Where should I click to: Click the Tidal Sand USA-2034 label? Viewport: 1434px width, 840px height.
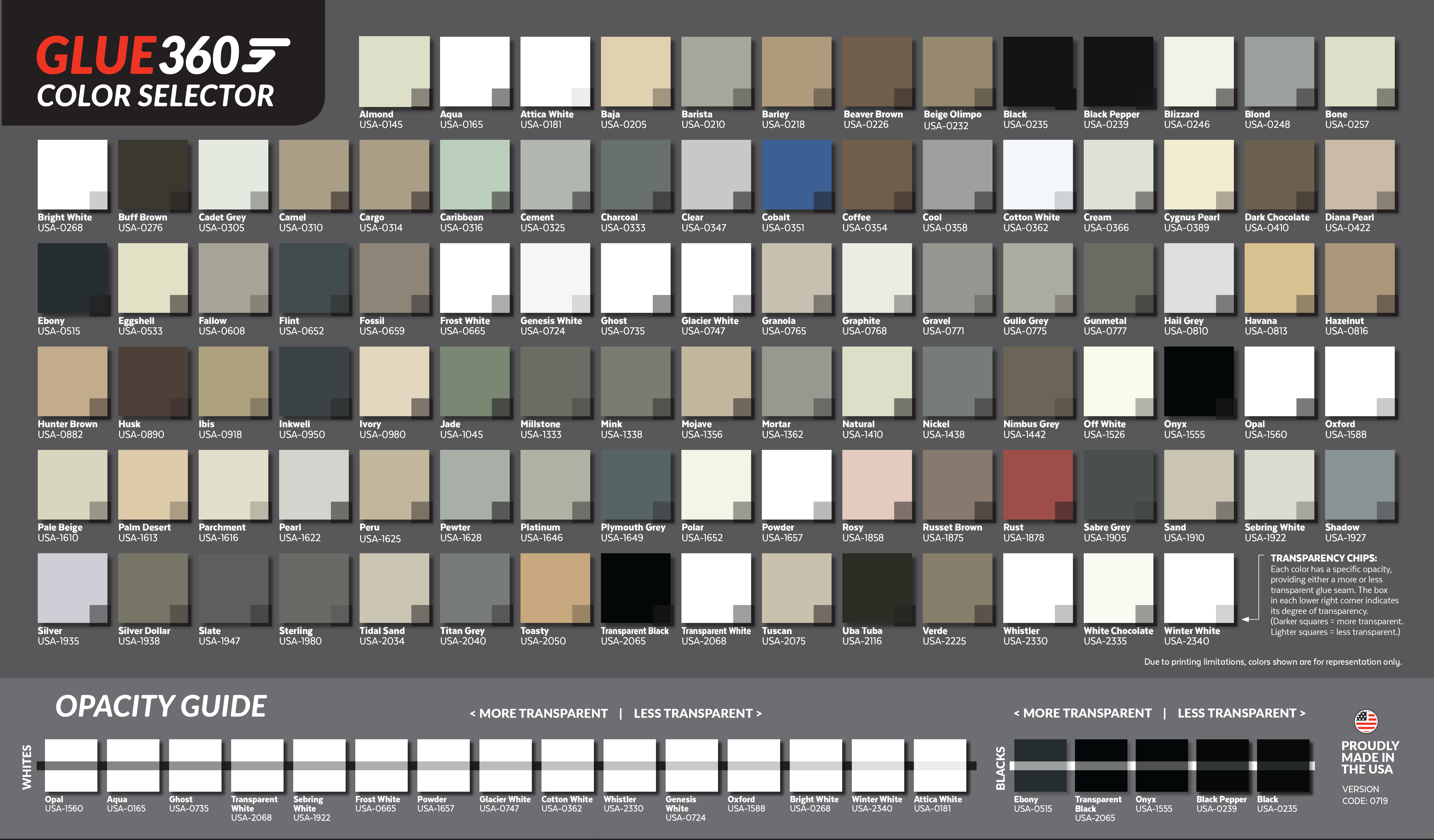[382, 636]
